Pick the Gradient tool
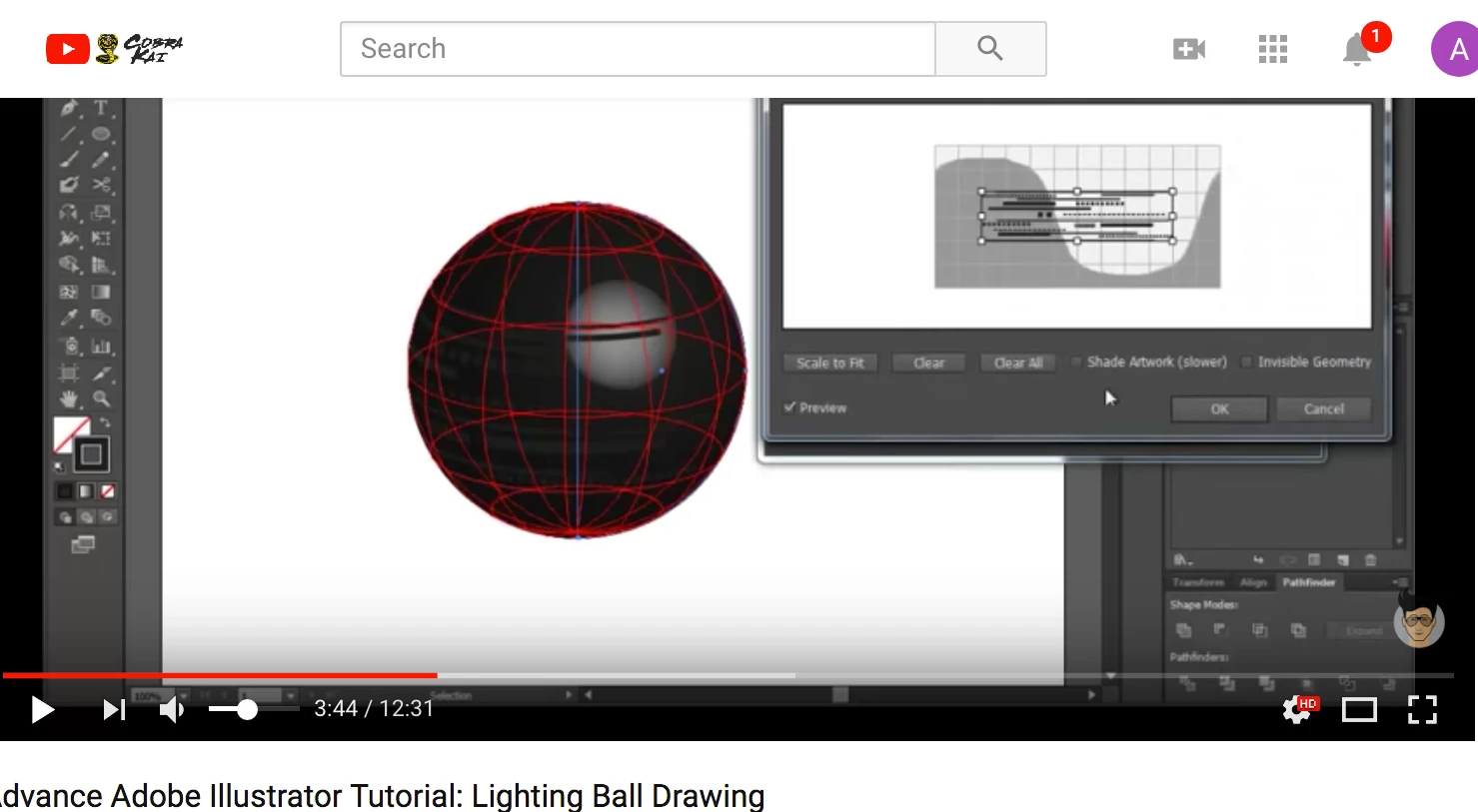This screenshot has width=1478, height=812. tap(101, 292)
